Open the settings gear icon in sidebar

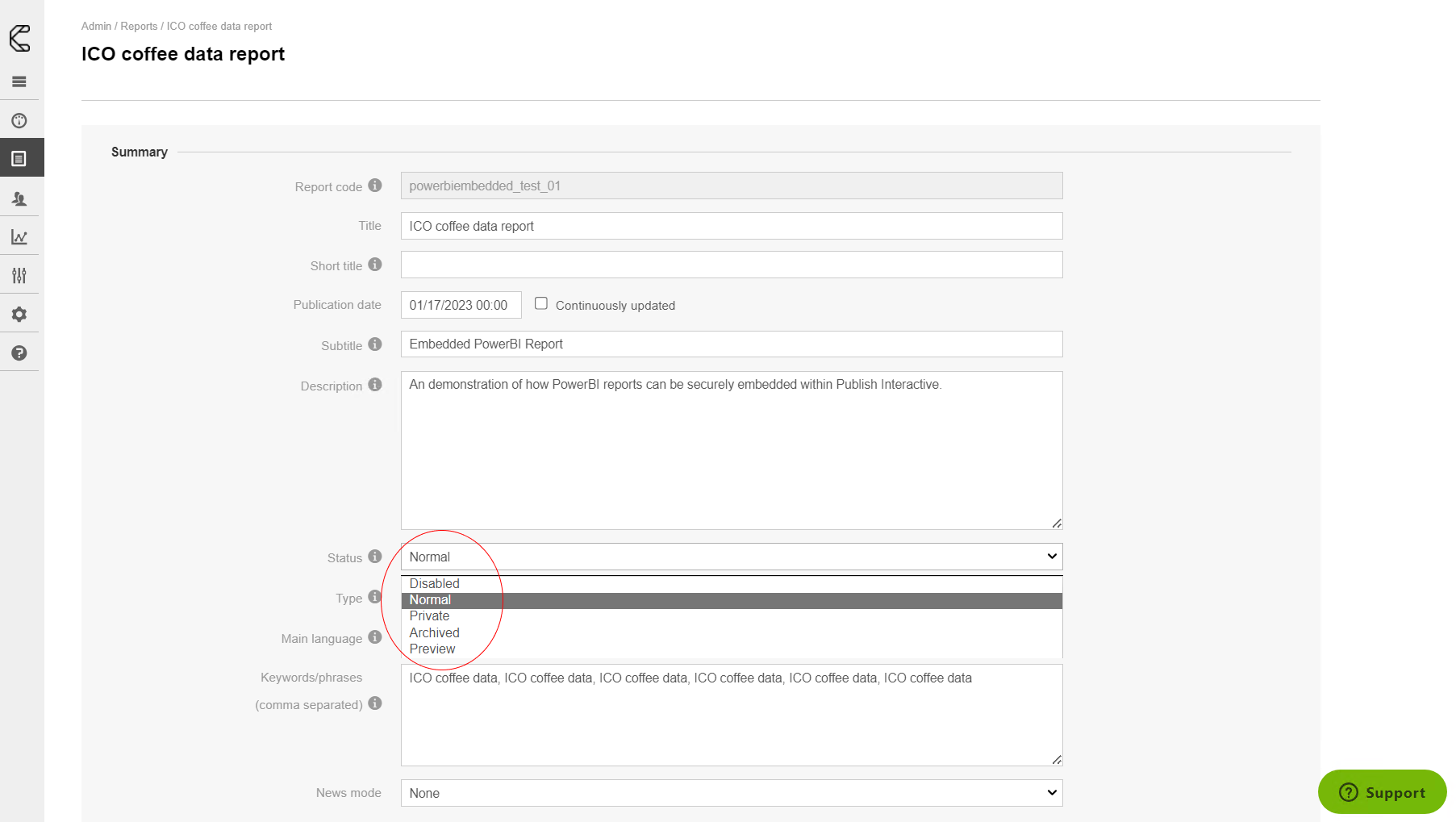[19, 315]
